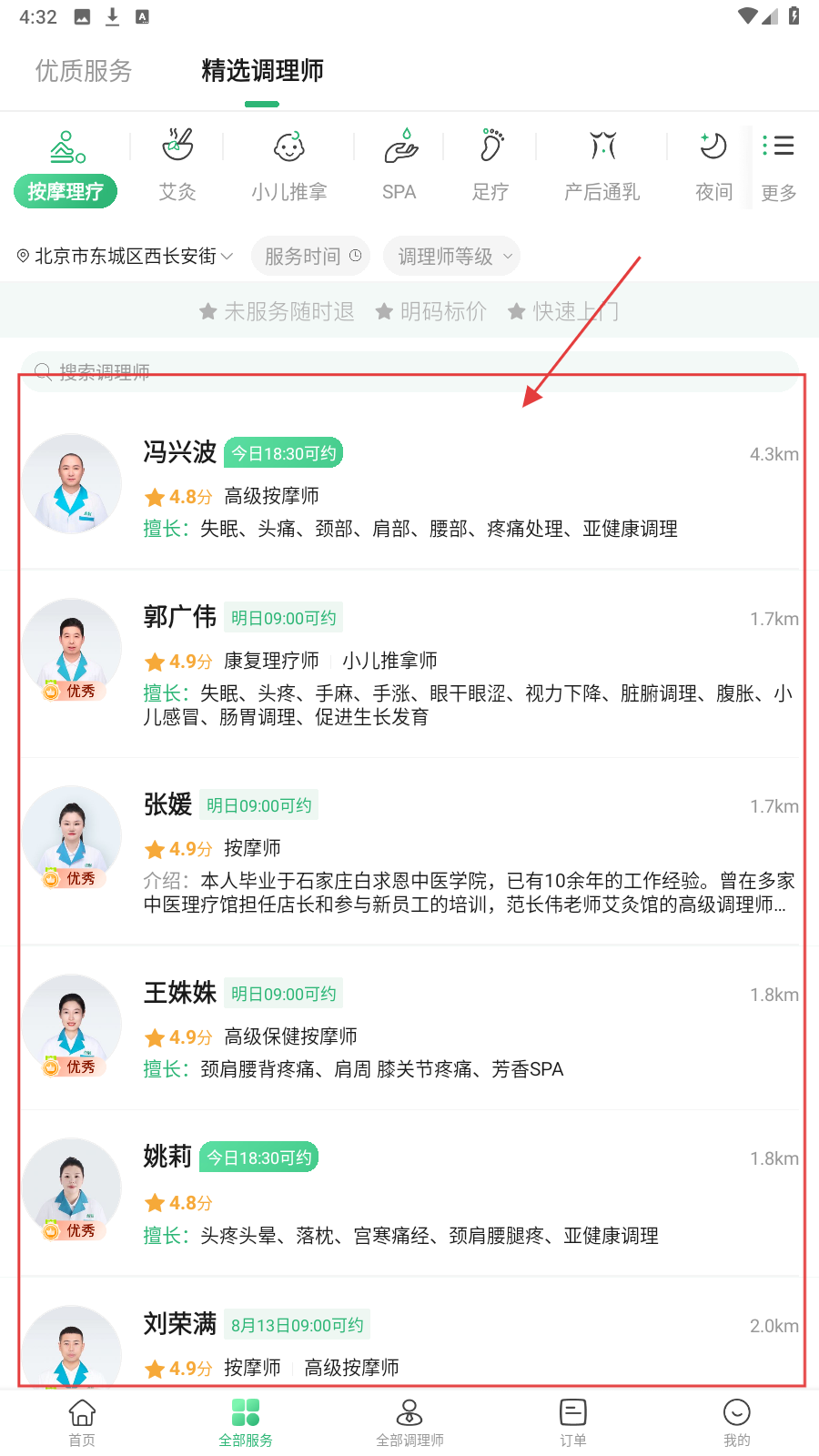Switch to the 优质服务 tab
This screenshot has height=1456, width=819.
[x=84, y=71]
